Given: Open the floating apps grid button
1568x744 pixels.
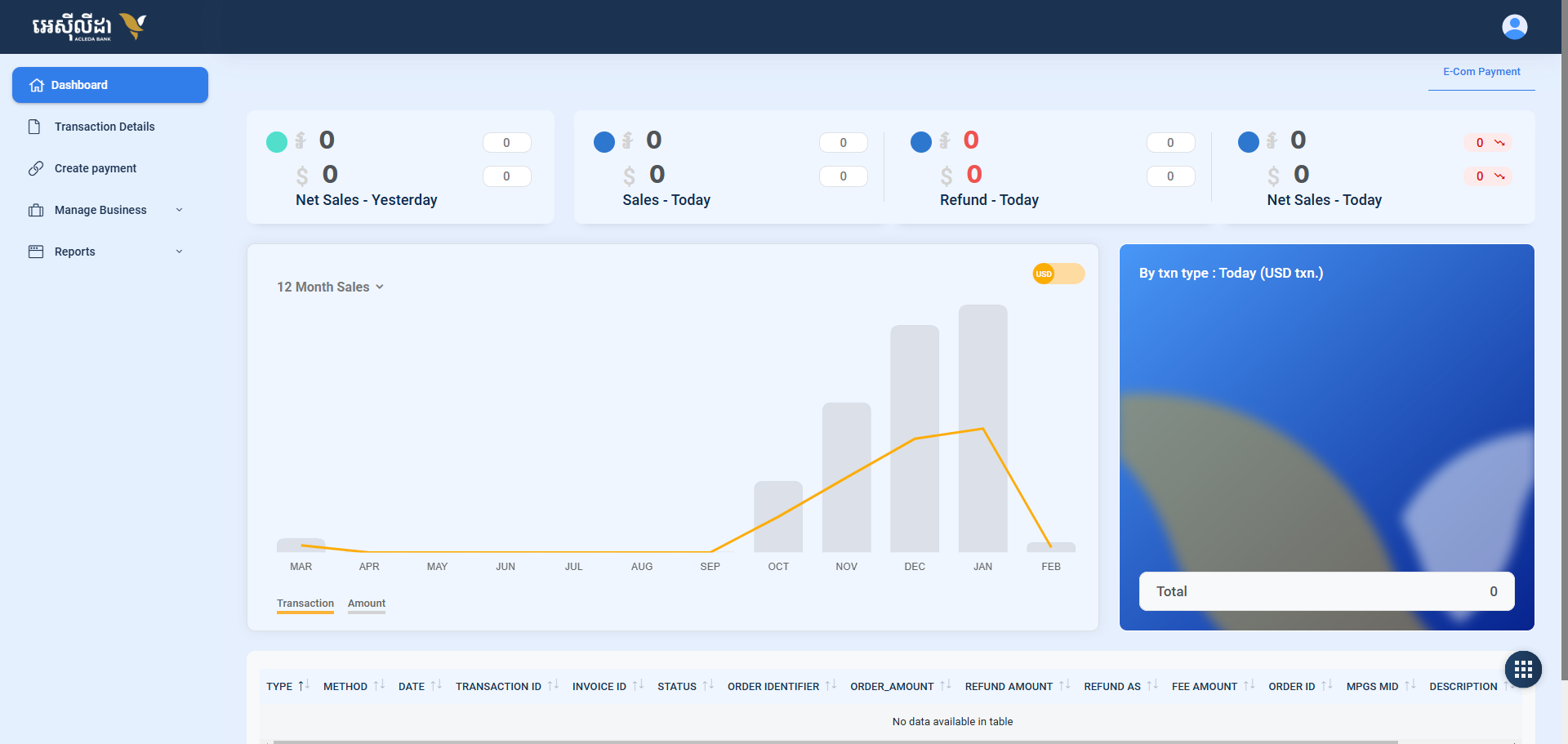Looking at the screenshot, I should (x=1522, y=670).
